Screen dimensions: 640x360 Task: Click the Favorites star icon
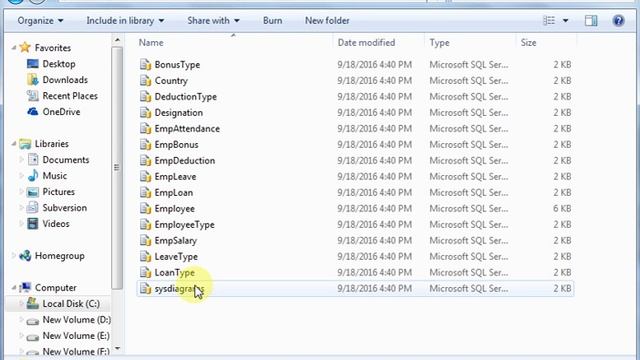click(x=25, y=47)
